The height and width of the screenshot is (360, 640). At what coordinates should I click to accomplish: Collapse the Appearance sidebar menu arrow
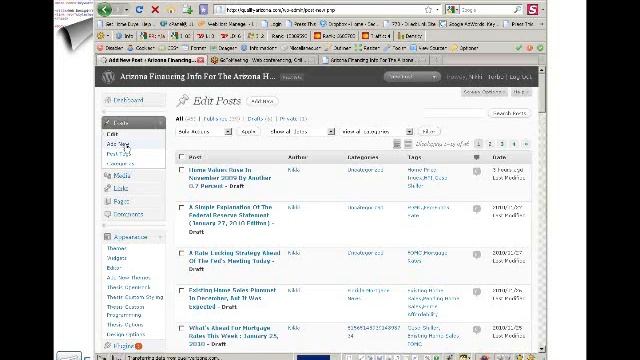pos(160,237)
